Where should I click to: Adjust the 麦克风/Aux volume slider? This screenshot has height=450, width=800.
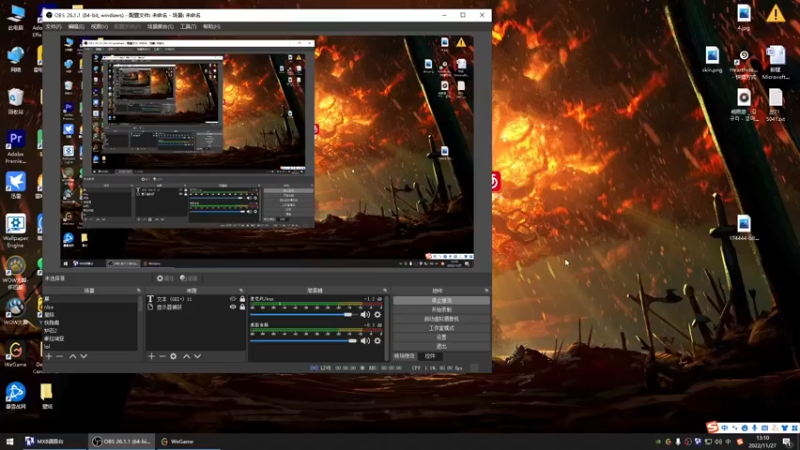coord(348,314)
